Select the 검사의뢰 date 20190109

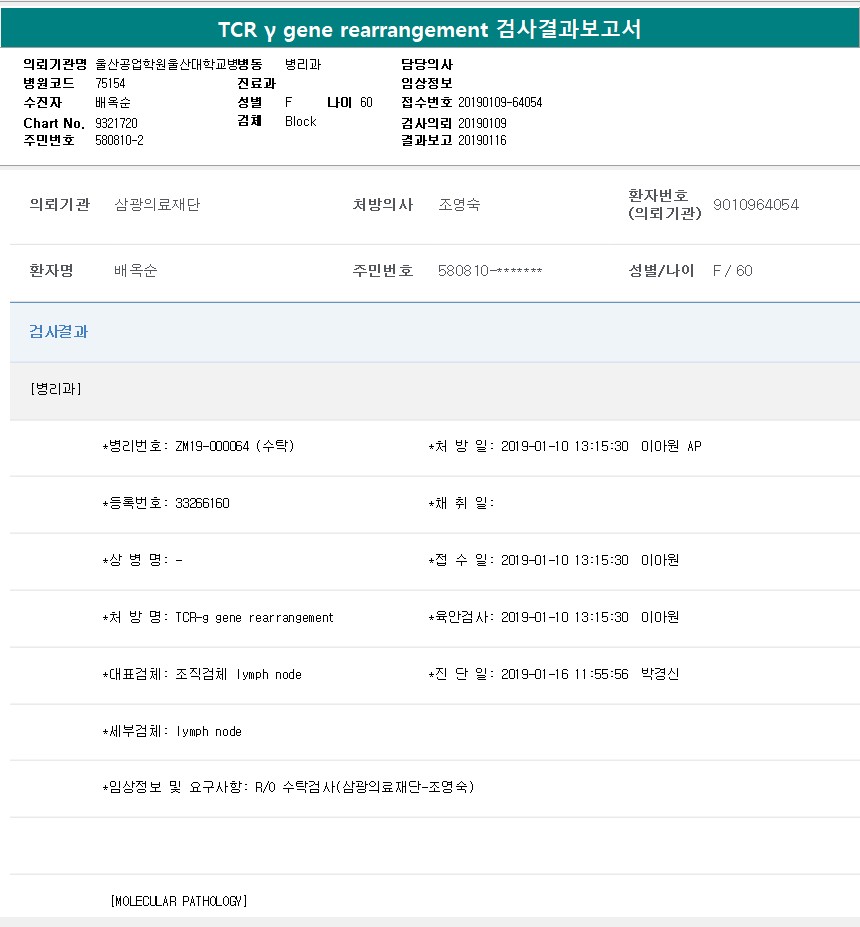tap(482, 123)
